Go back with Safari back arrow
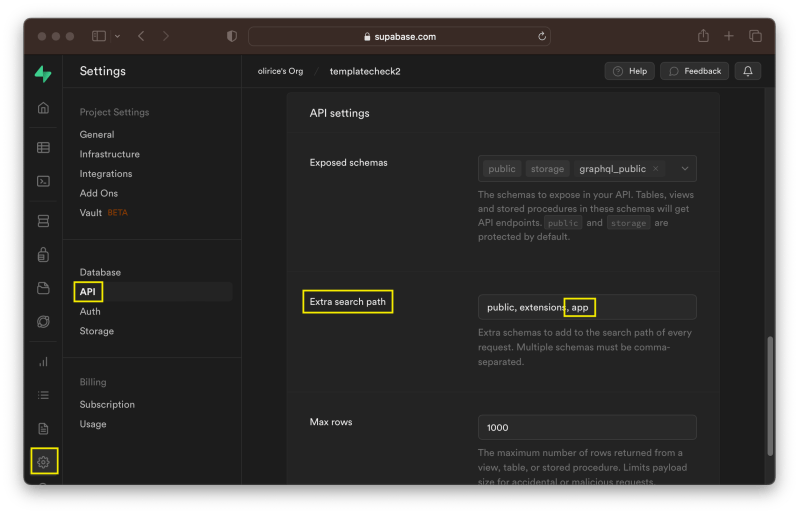Image resolution: width=799 pixels, height=514 pixels. 141,36
